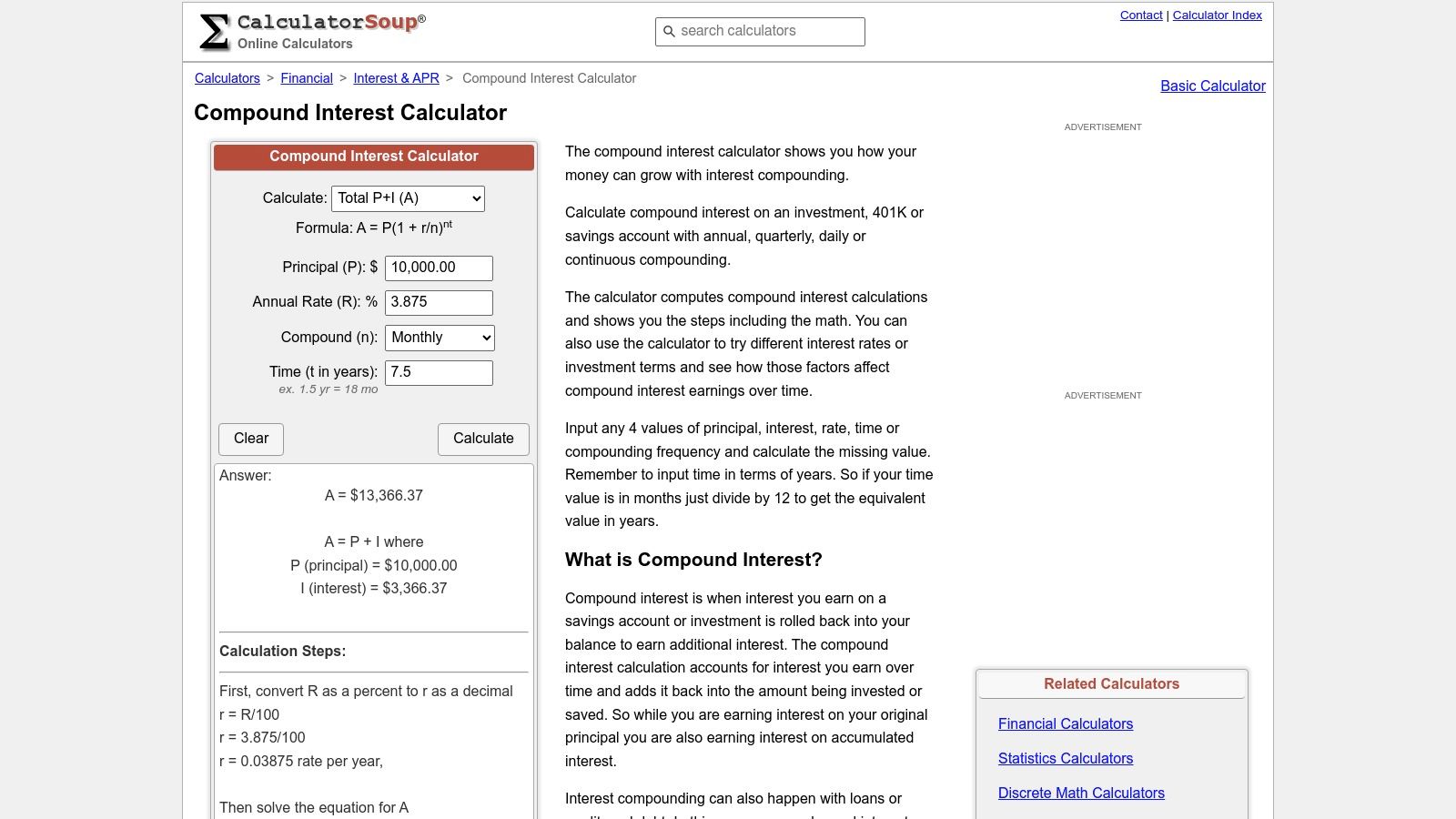Open Statistics Calculators link
This screenshot has width=1456, height=819.
click(1065, 758)
